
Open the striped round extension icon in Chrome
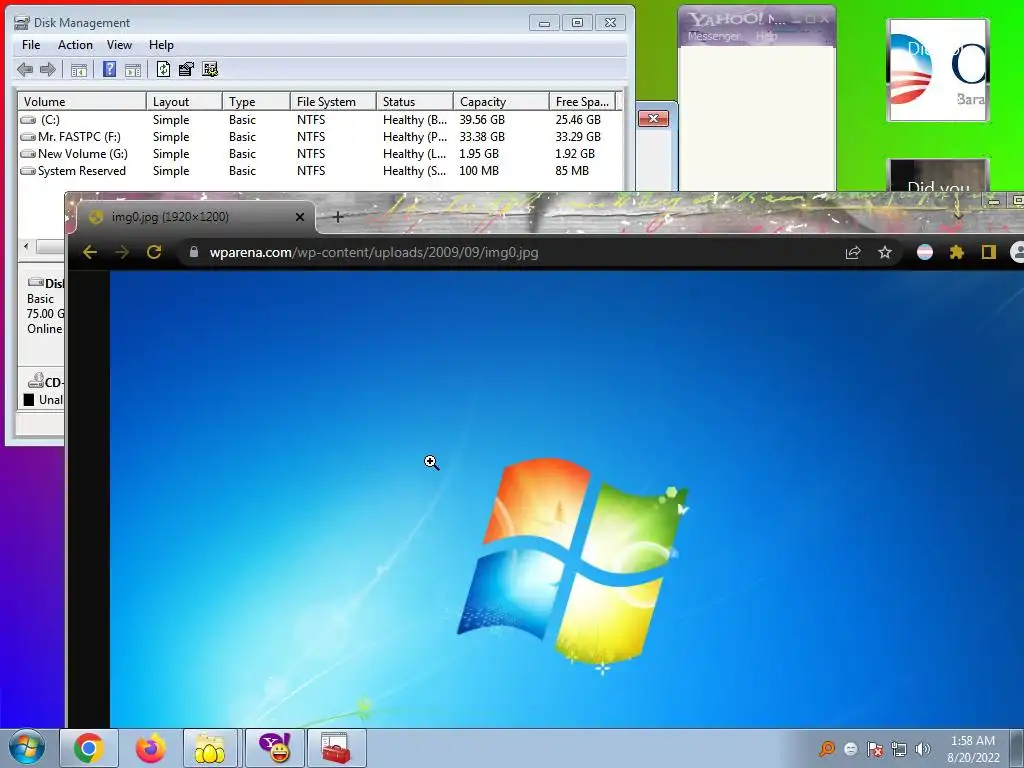click(x=925, y=252)
